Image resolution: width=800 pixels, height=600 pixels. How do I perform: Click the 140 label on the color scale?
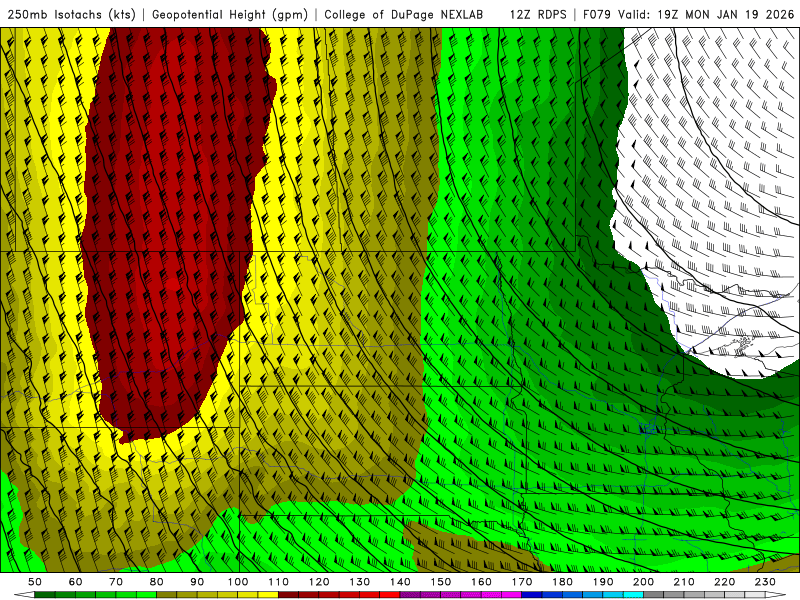pyautogui.click(x=401, y=582)
